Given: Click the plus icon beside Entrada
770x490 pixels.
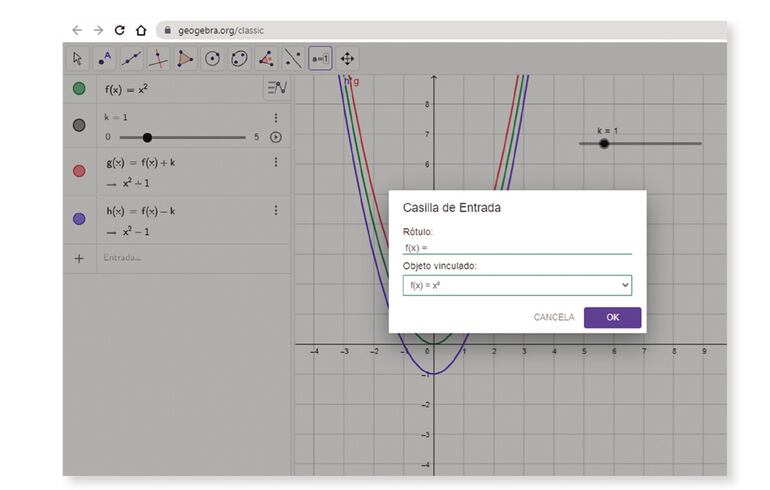Looking at the screenshot, I should click(x=79, y=258).
